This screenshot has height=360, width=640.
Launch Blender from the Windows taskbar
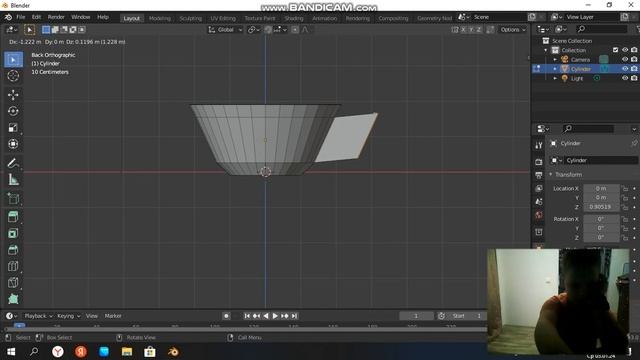(x=173, y=351)
